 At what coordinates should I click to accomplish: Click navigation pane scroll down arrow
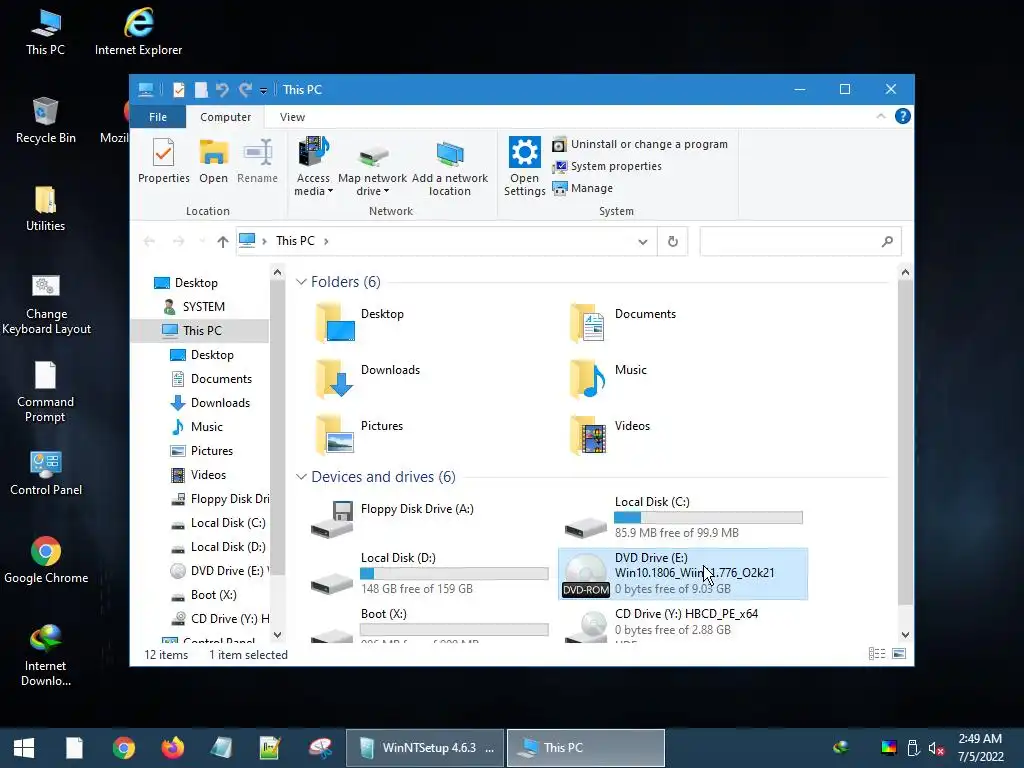point(278,634)
